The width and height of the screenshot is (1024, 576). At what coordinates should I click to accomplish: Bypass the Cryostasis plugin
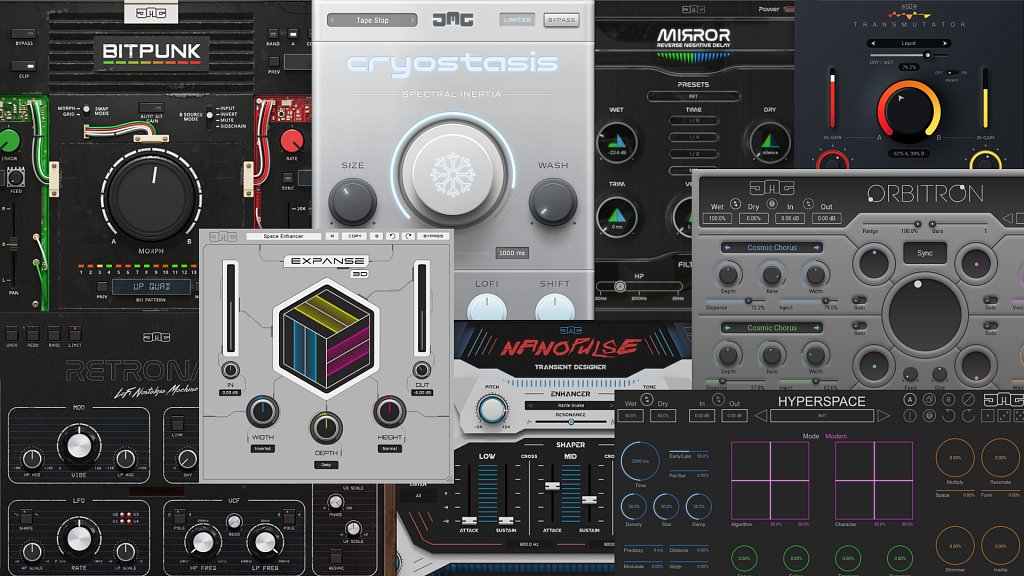(x=562, y=19)
